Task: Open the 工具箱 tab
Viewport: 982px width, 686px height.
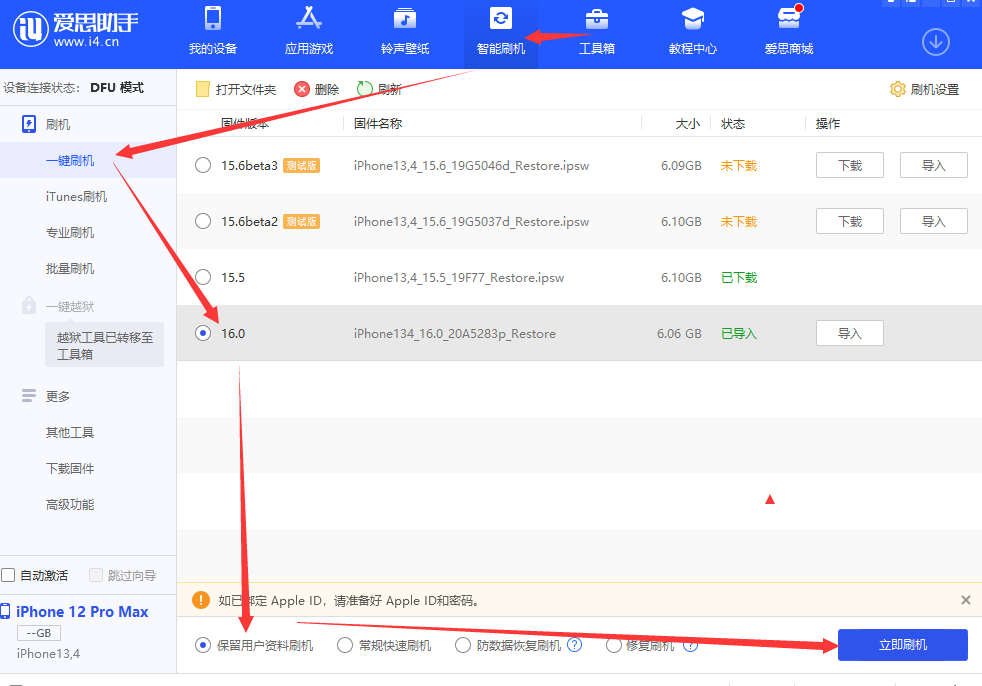Action: [x=597, y=31]
